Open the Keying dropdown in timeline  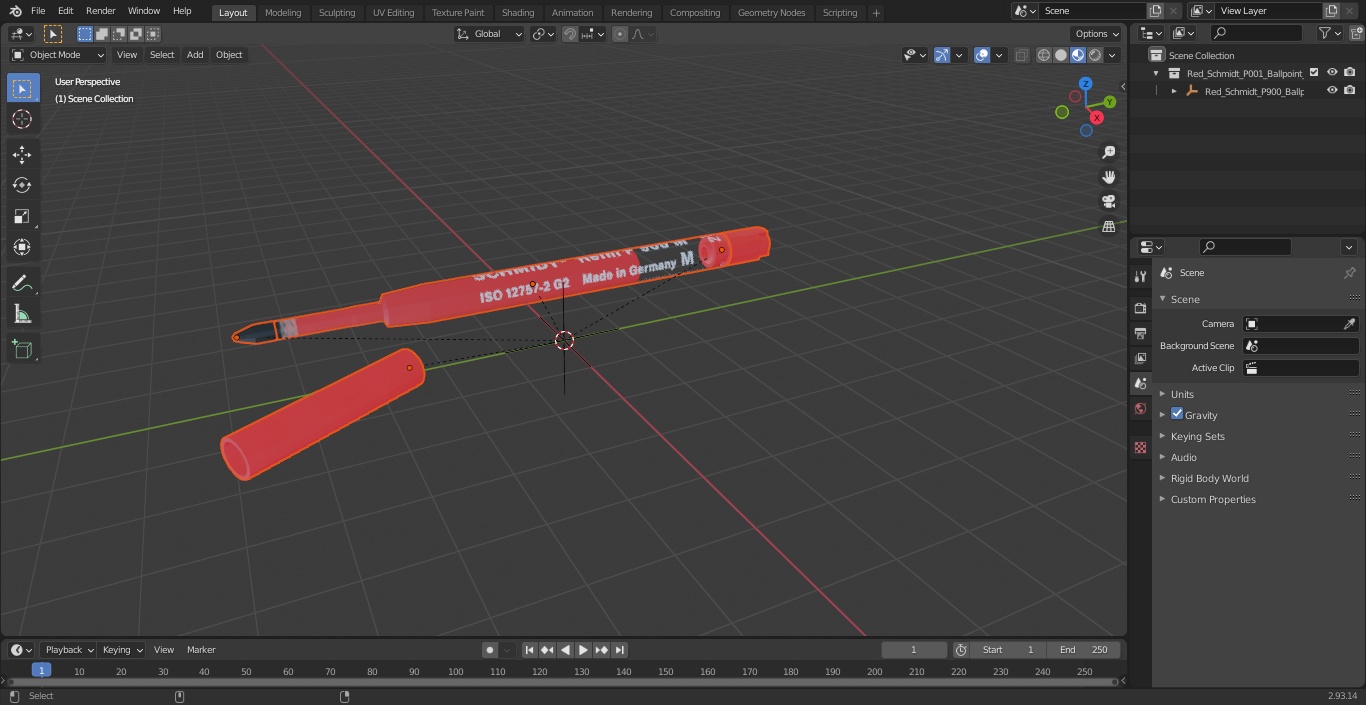[122, 650]
